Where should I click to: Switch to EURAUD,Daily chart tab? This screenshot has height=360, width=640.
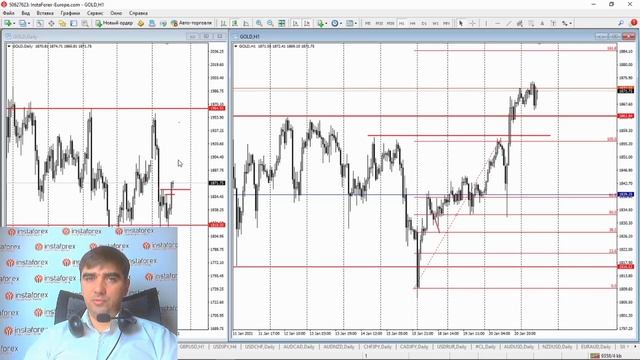[x=596, y=347]
